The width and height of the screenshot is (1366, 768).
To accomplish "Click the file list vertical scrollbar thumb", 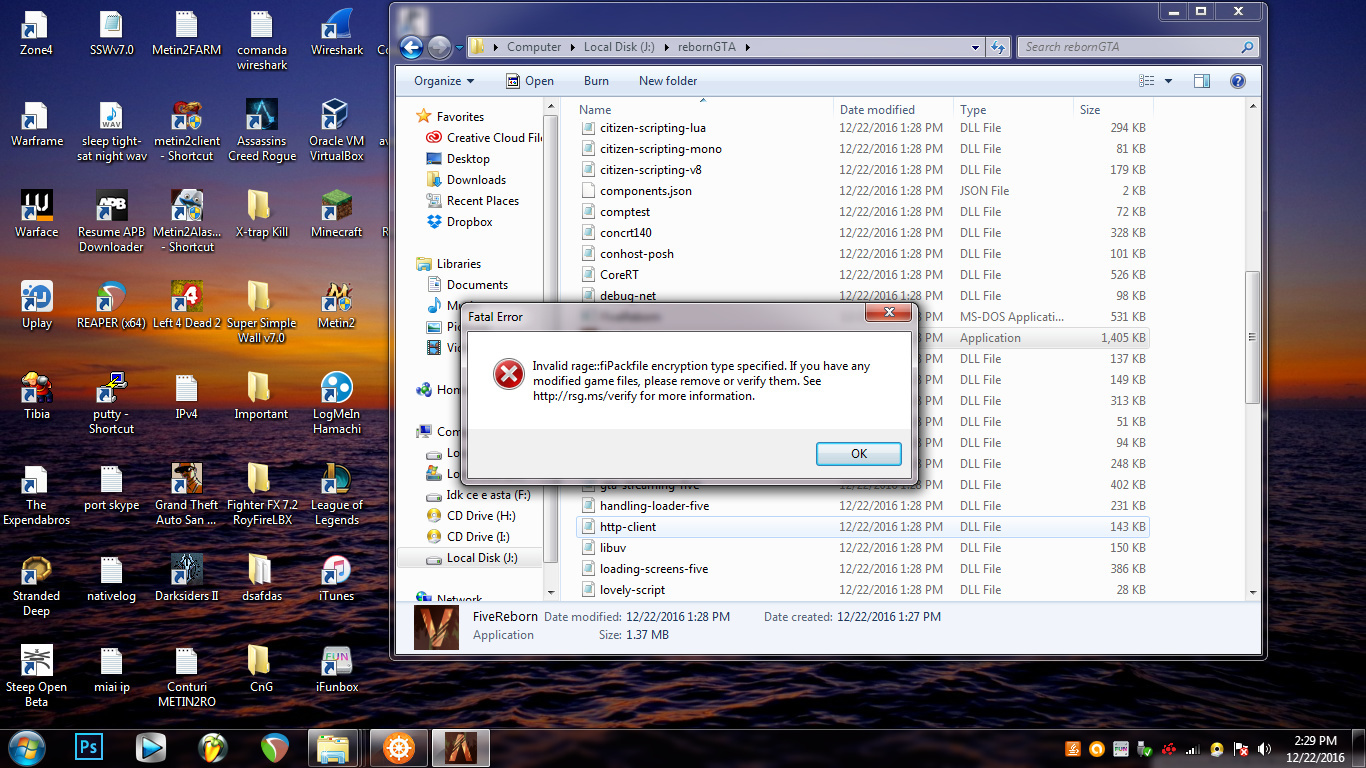I will point(1253,337).
